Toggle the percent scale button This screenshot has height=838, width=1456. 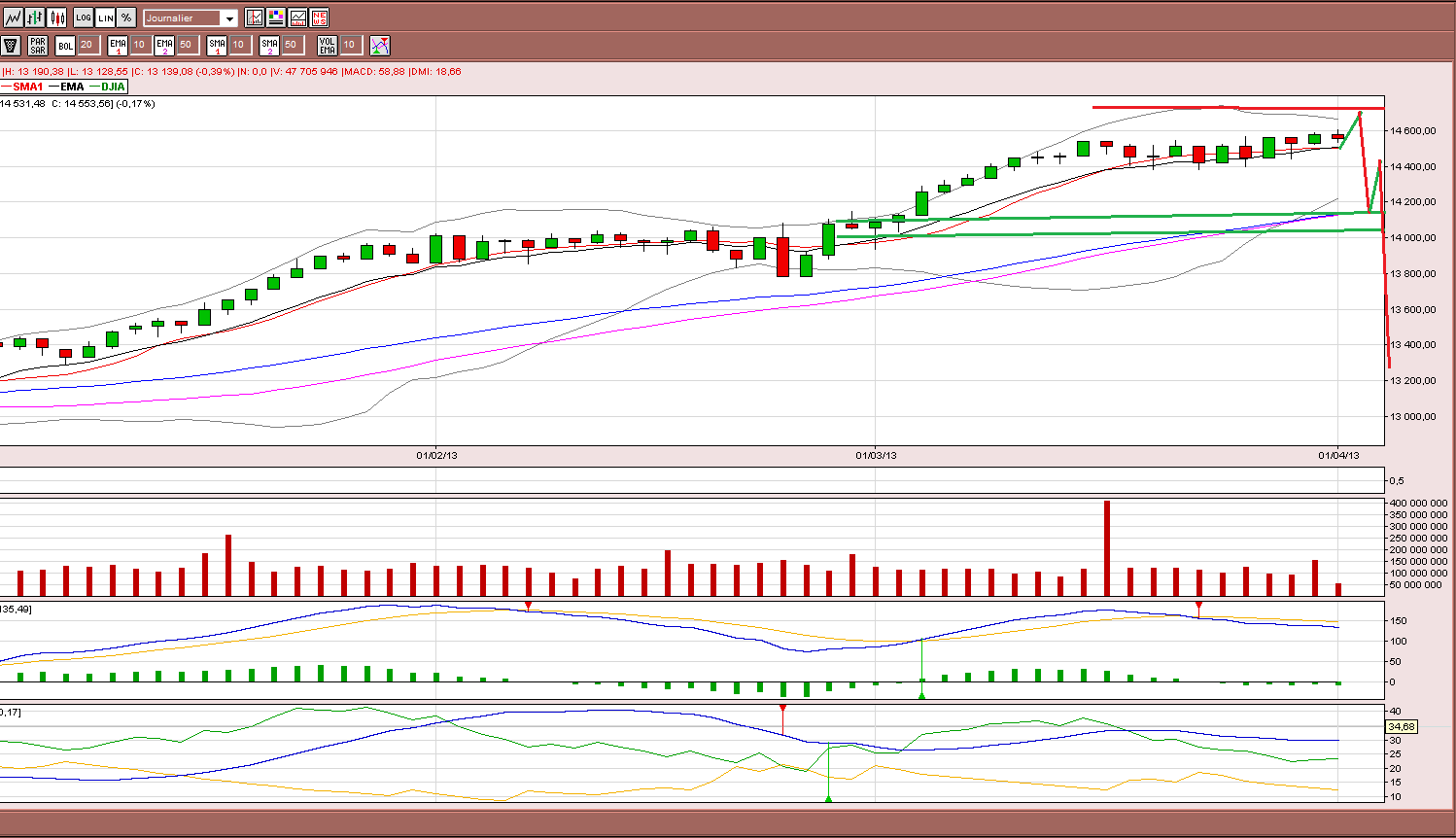tap(126, 17)
